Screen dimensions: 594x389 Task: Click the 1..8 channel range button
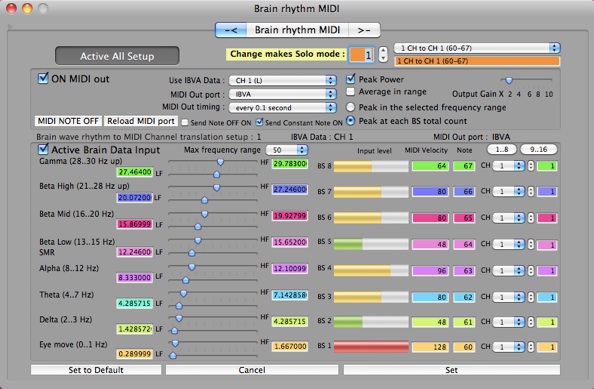click(x=502, y=150)
